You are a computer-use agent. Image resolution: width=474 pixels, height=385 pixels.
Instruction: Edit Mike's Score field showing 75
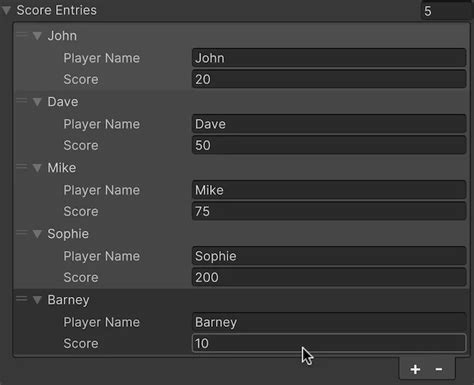click(x=329, y=211)
